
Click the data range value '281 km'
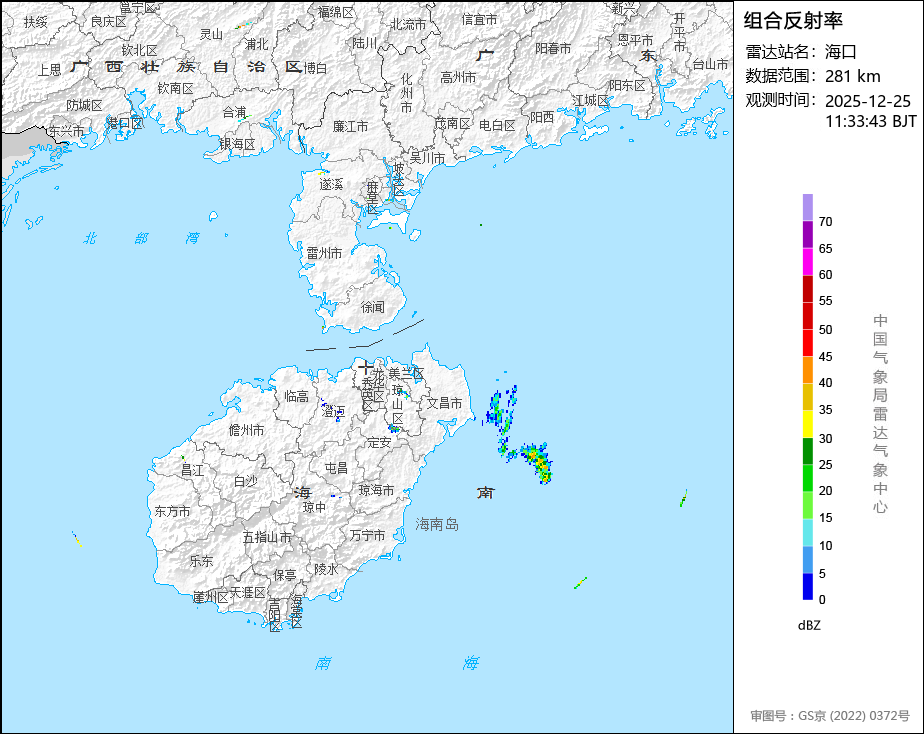pos(853,77)
